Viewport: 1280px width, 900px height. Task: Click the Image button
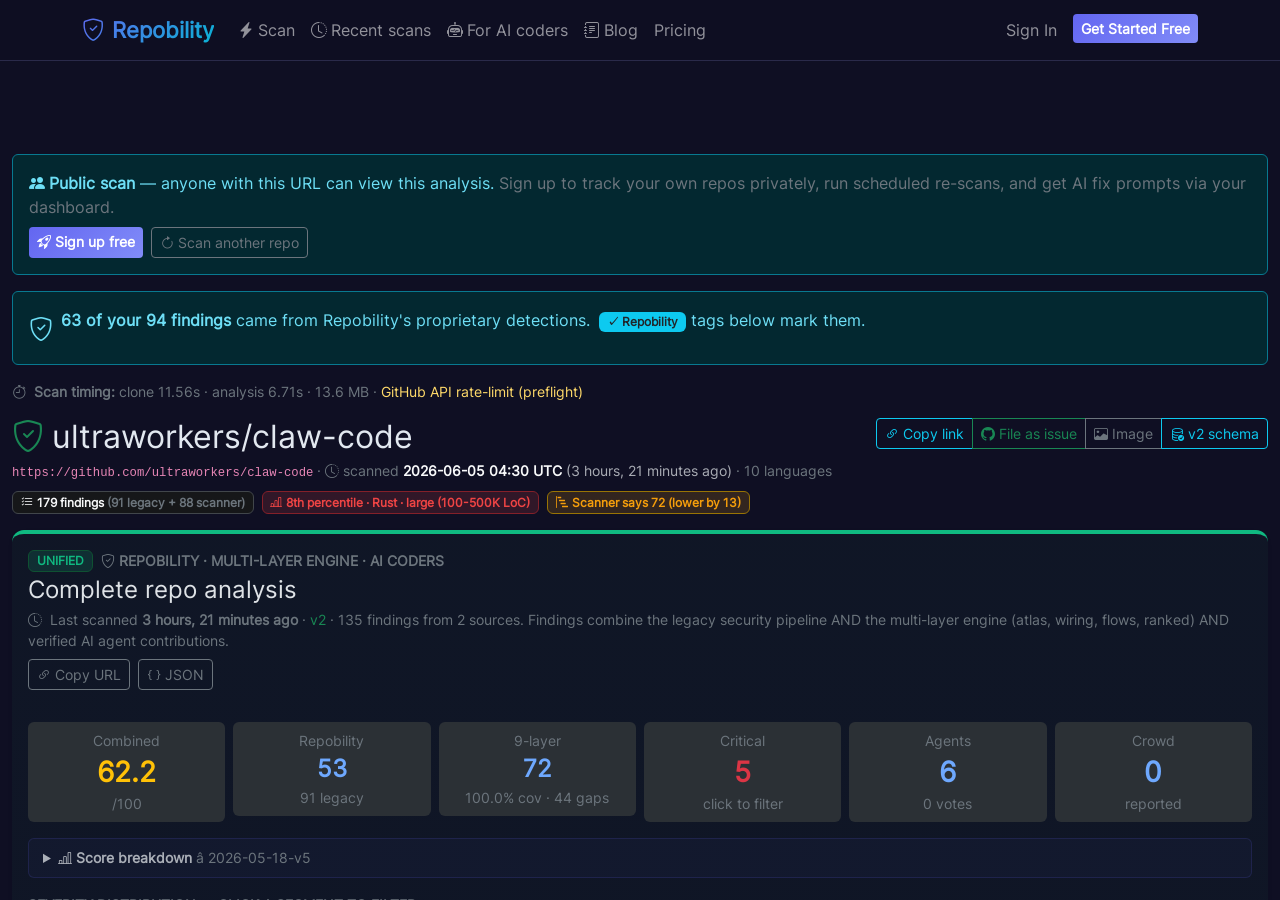click(1123, 433)
